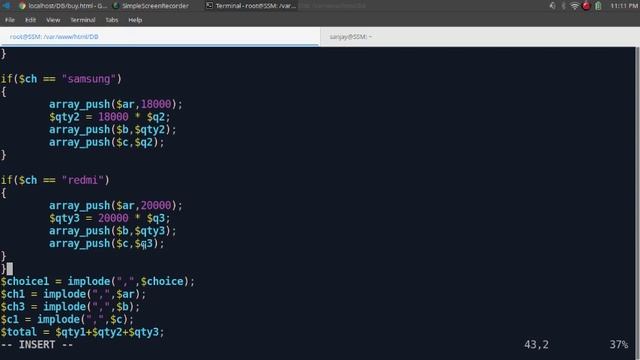The height and width of the screenshot is (360, 640).
Task: Open the Wi-Fi network tray icon
Action: pos(574,6)
